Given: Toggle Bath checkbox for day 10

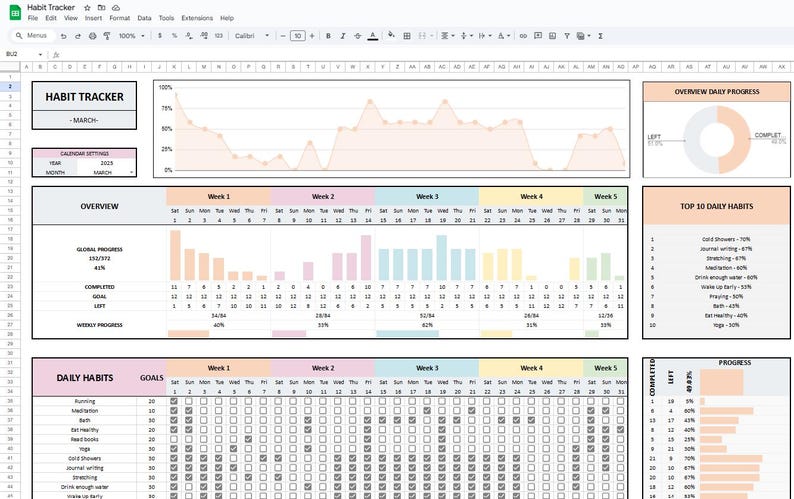Looking at the screenshot, I should [x=308, y=420].
